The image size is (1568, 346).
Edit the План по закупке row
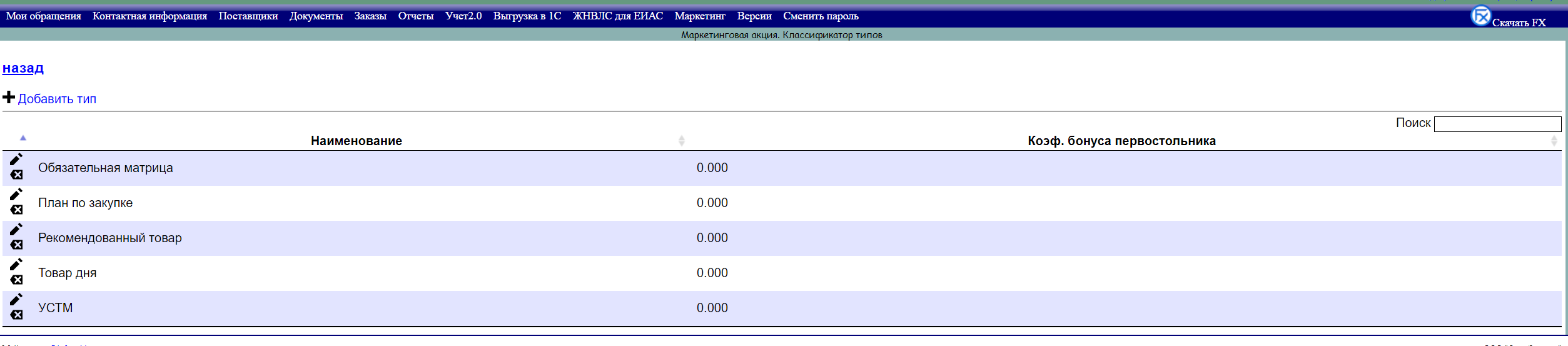tap(16, 195)
